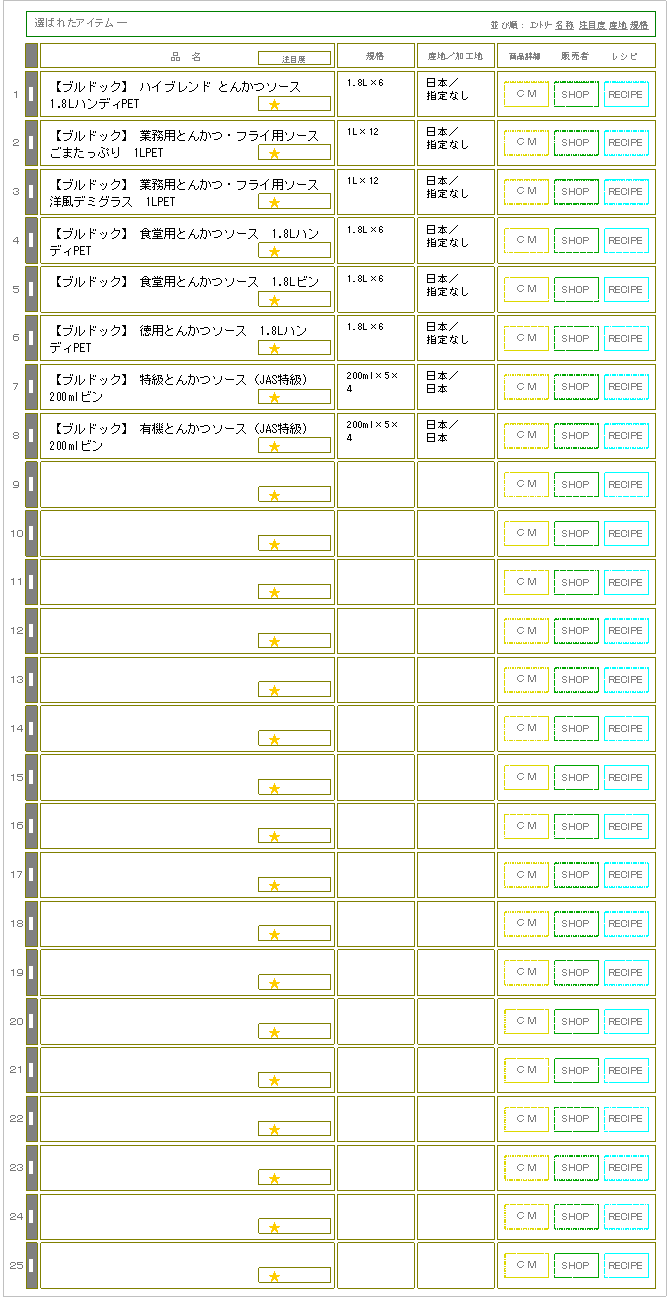Click RECIPE in 徳用とんかつソース row
668x1298 pixels.
click(626, 338)
